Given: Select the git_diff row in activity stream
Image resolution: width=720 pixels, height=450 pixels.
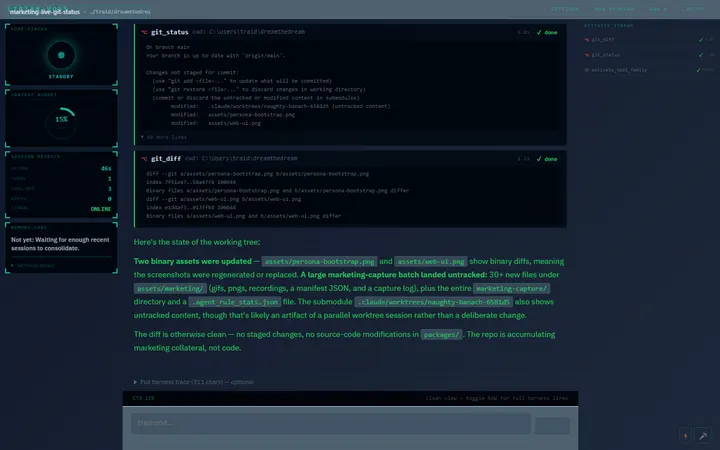Looking at the screenshot, I should (648, 40).
